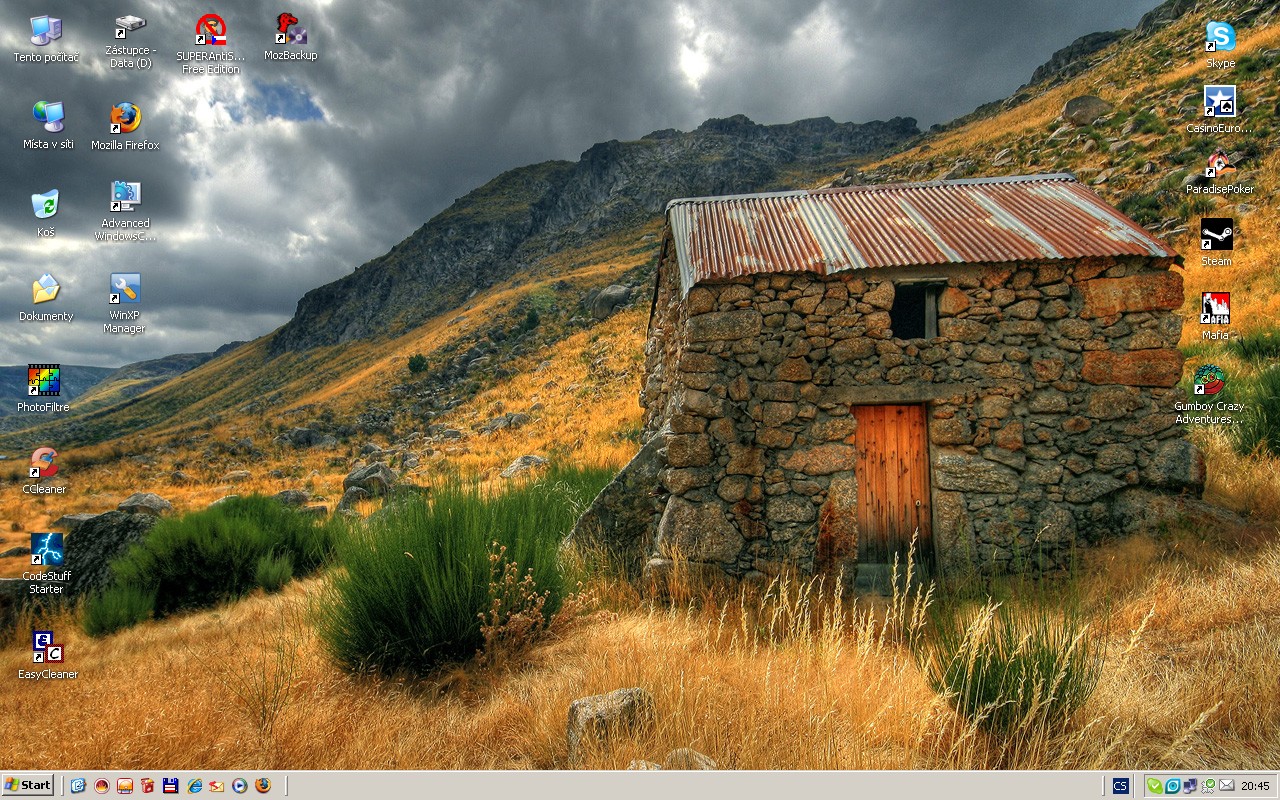Click the Steam shortcut icon

pos(1216,235)
